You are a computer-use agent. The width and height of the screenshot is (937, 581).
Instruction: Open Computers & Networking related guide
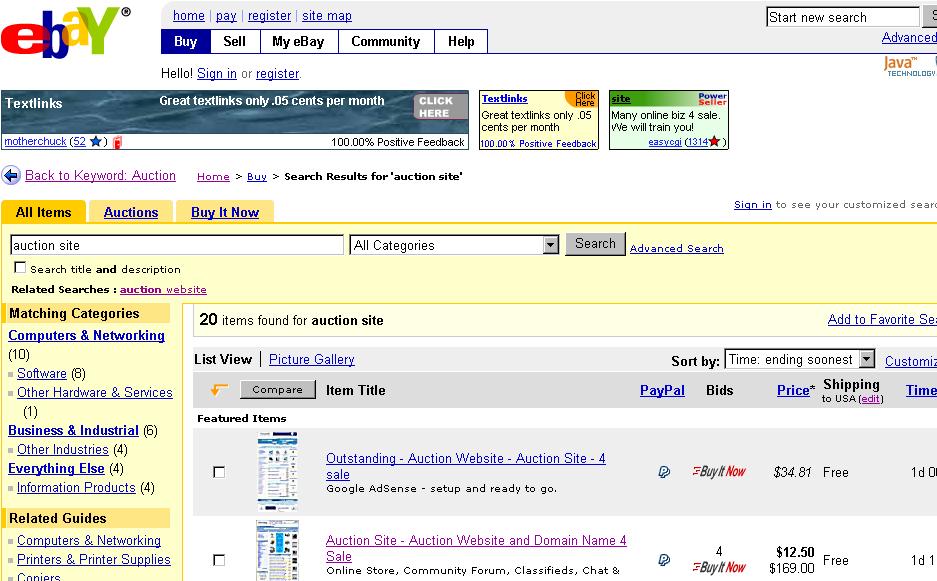click(89, 540)
